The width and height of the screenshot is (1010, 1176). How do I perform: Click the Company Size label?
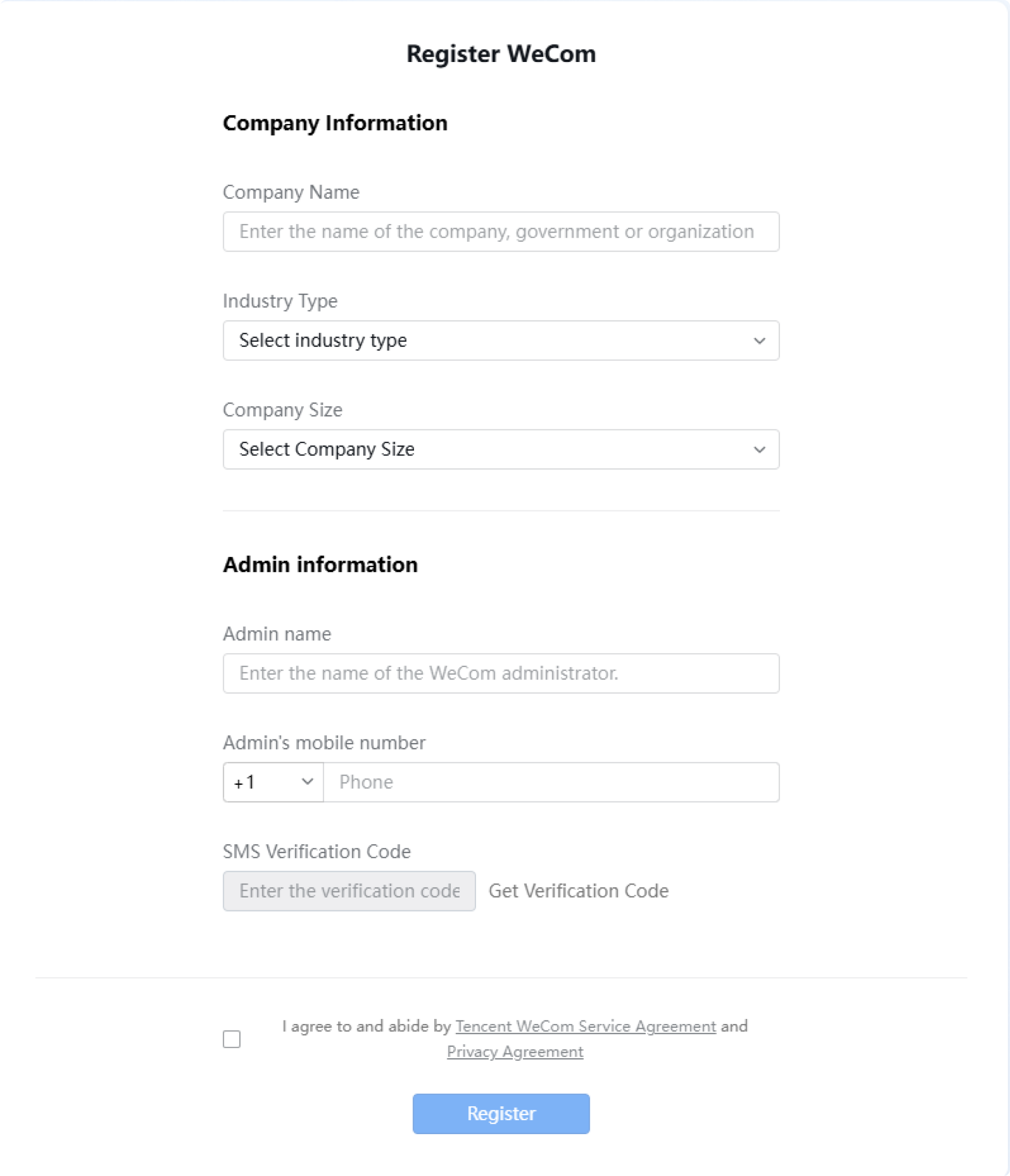(283, 410)
